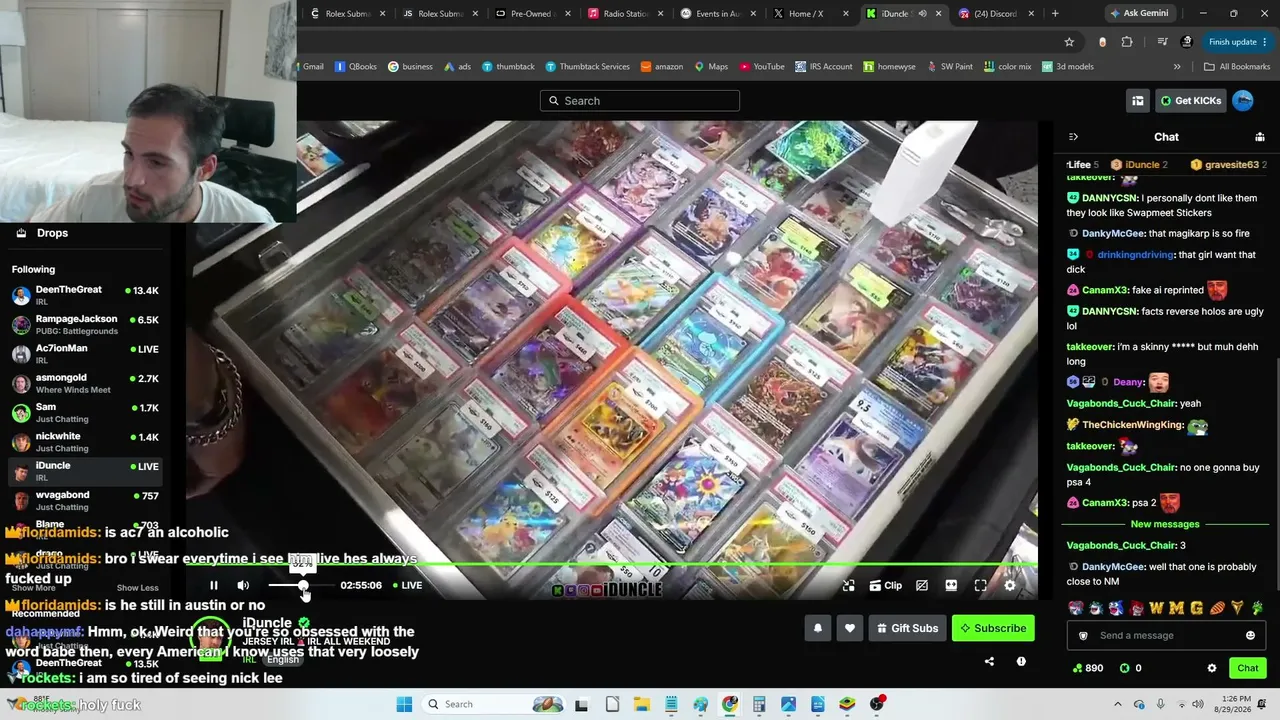Open Ac7ionMan channel in sidebar
1280x720 pixels.
pos(86,354)
